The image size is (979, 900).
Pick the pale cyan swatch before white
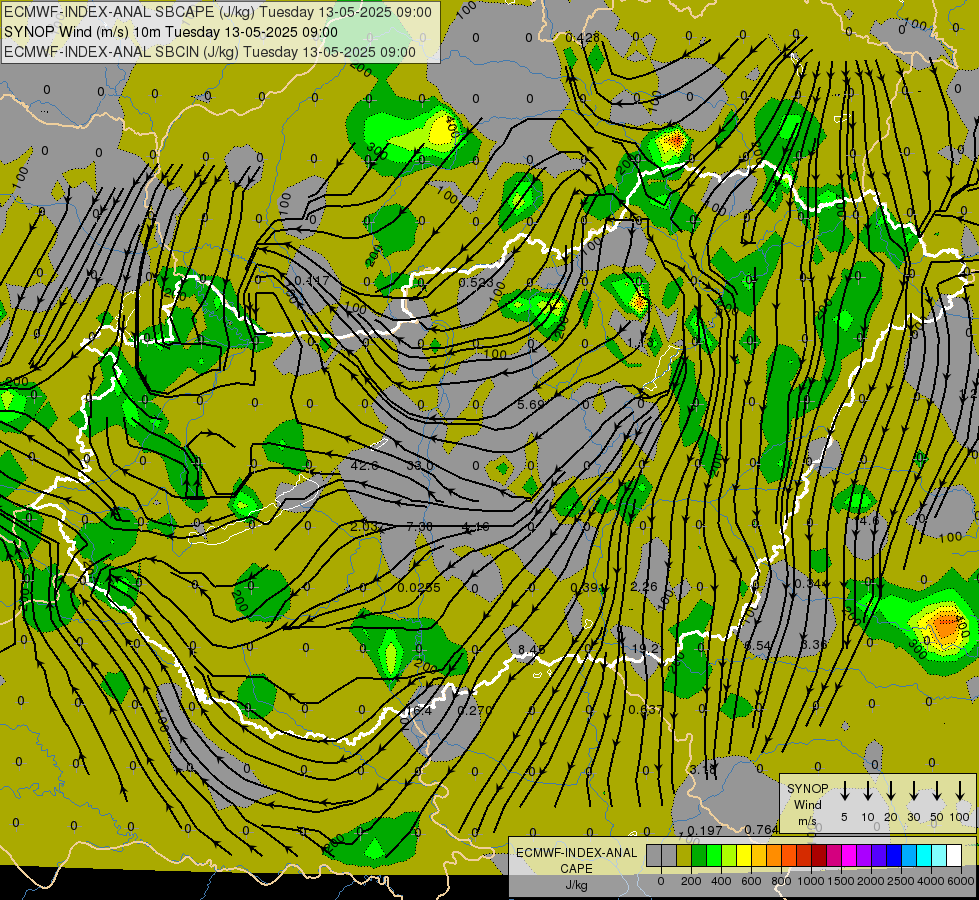[939, 855]
